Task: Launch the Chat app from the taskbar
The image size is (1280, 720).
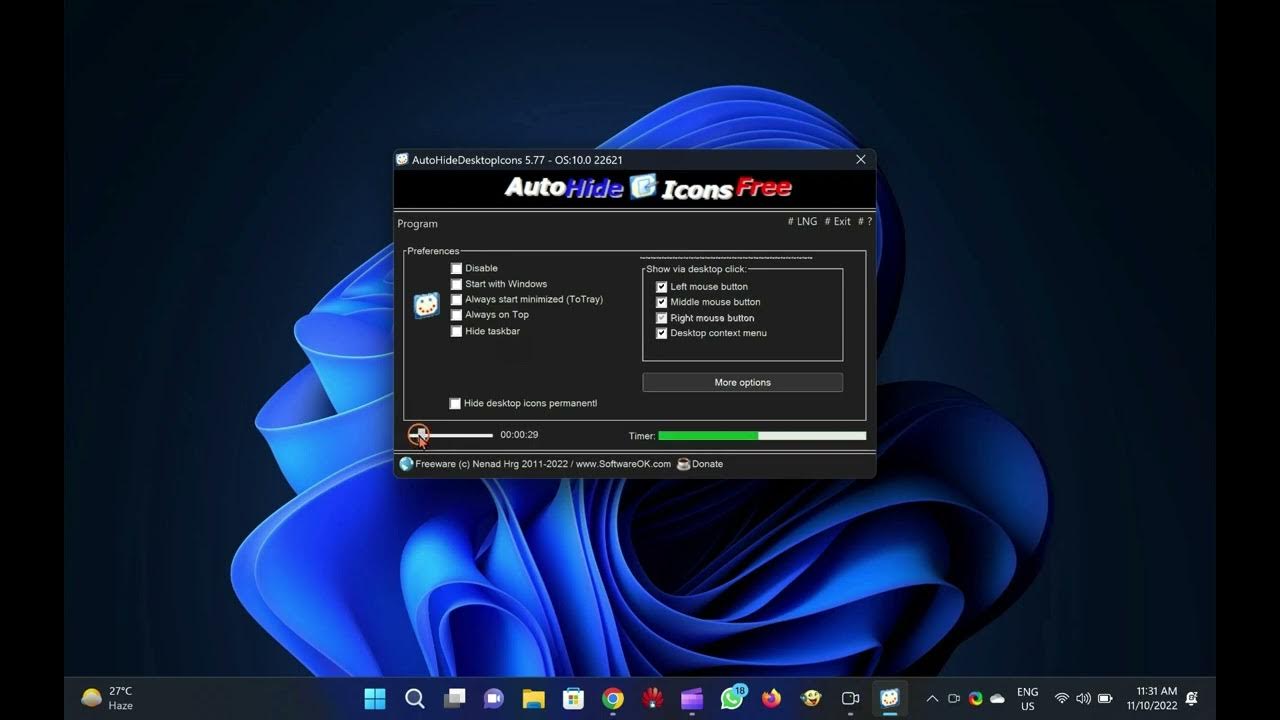Action: coord(494,698)
